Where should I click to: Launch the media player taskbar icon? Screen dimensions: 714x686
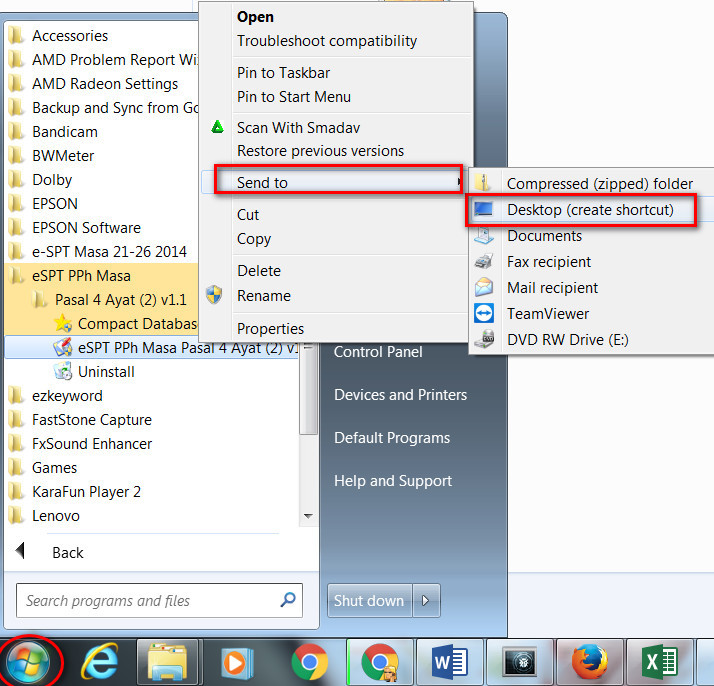237,663
